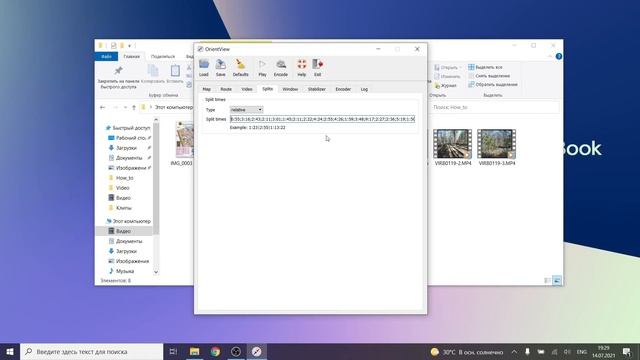Open the Encoder tab

coord(343,89)
